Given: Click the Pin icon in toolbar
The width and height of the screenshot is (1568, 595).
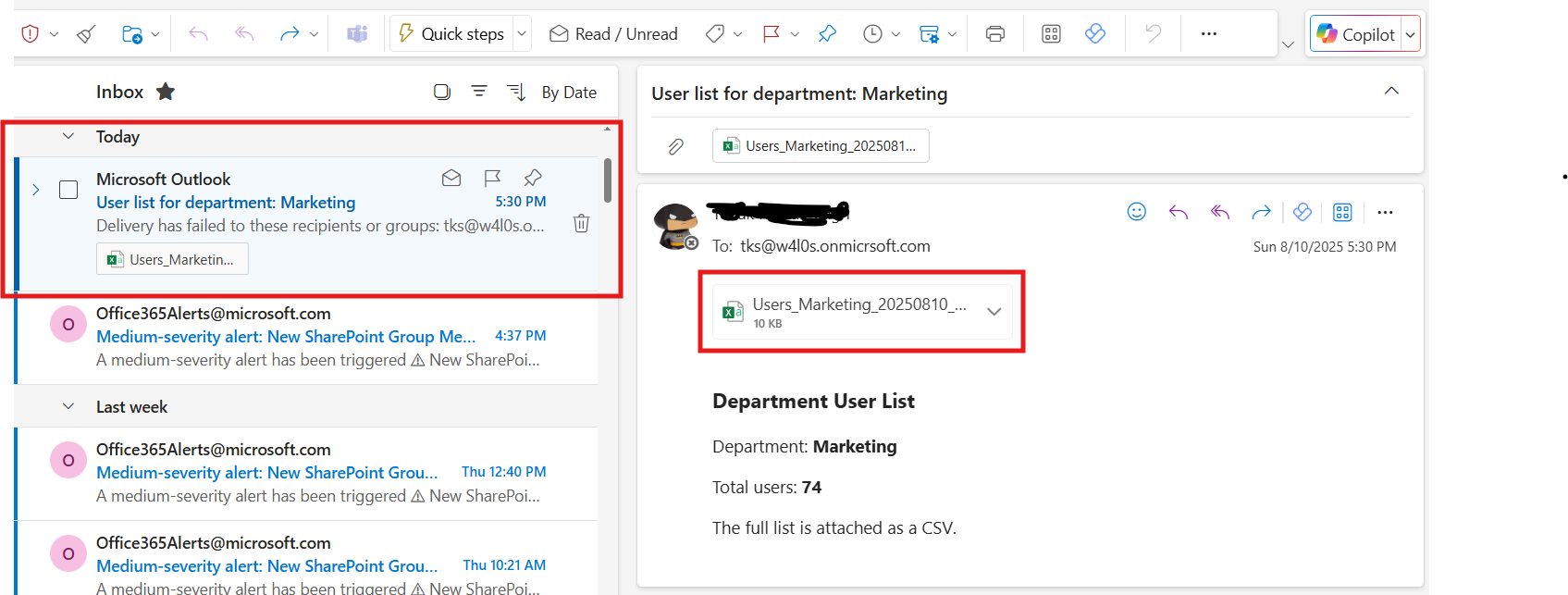Looking at the screenshot, I should pos(827,34).
